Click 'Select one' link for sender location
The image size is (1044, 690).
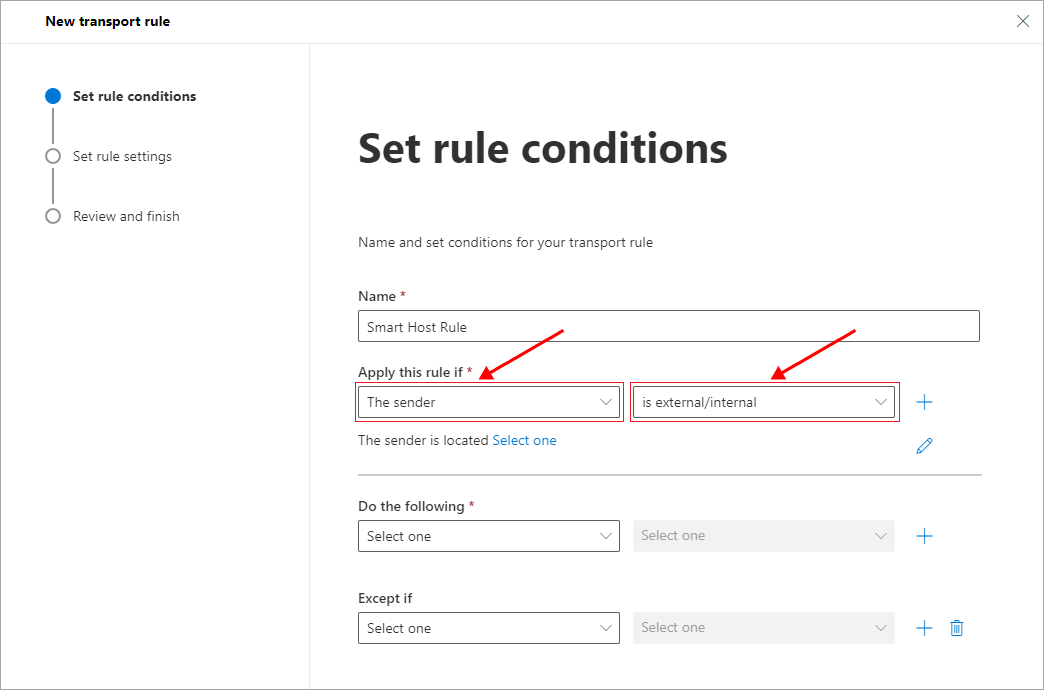pyautogui.click(x=524, y=441)
